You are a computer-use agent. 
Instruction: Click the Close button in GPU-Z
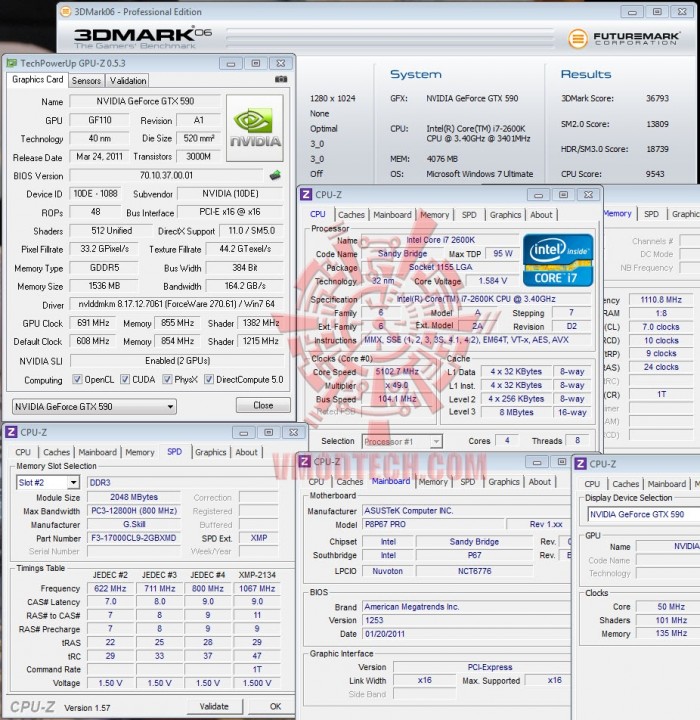tap(263, 405)
